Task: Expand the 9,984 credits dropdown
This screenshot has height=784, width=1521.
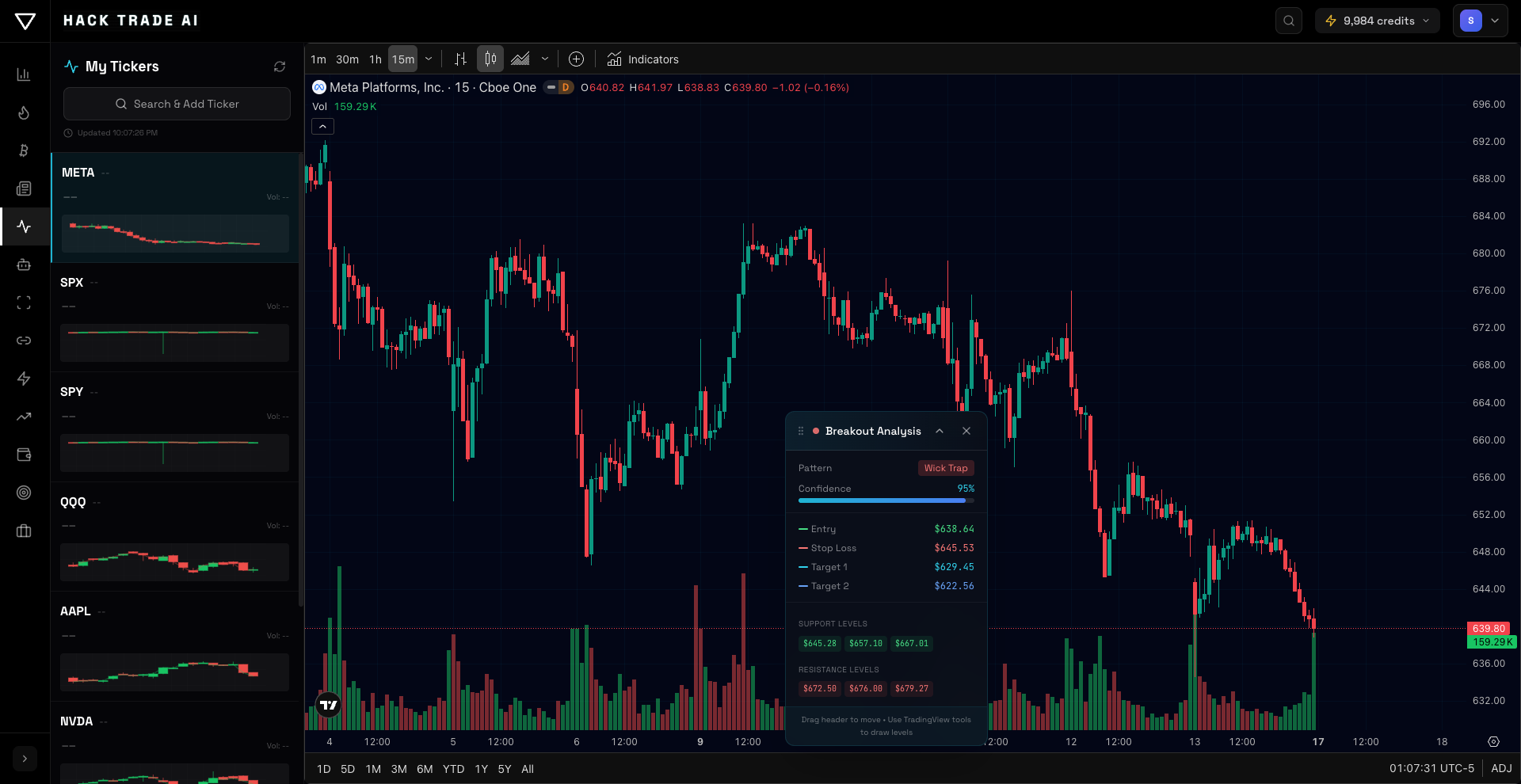Action: pyautogui.click(x=1376, y=21)
